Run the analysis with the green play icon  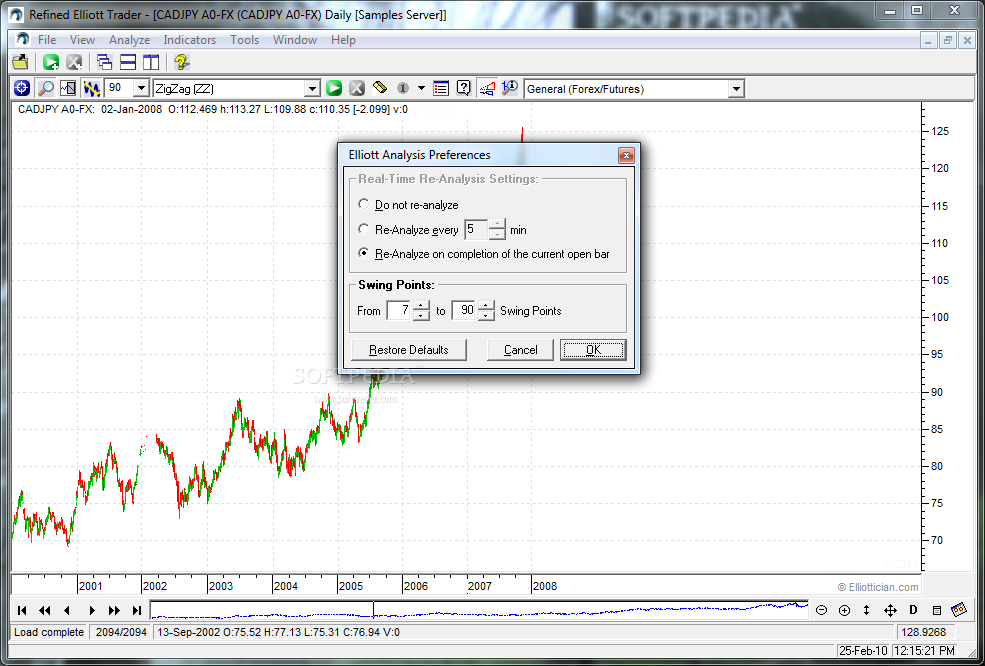tap(334, 89)
